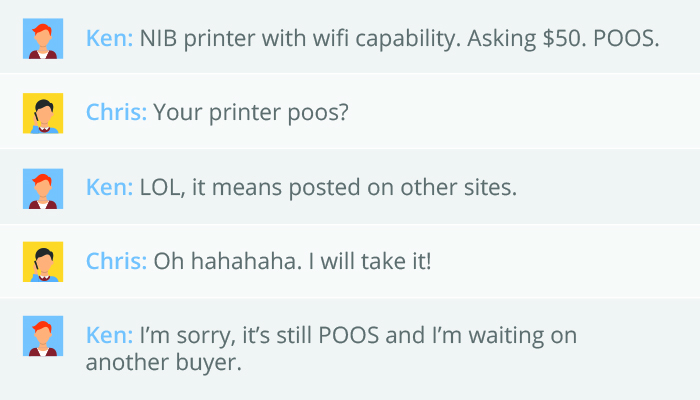This screenshot has height=400, width=700.
Task: Click the "Your printer poos?" message text
Action: pos(250,113)
